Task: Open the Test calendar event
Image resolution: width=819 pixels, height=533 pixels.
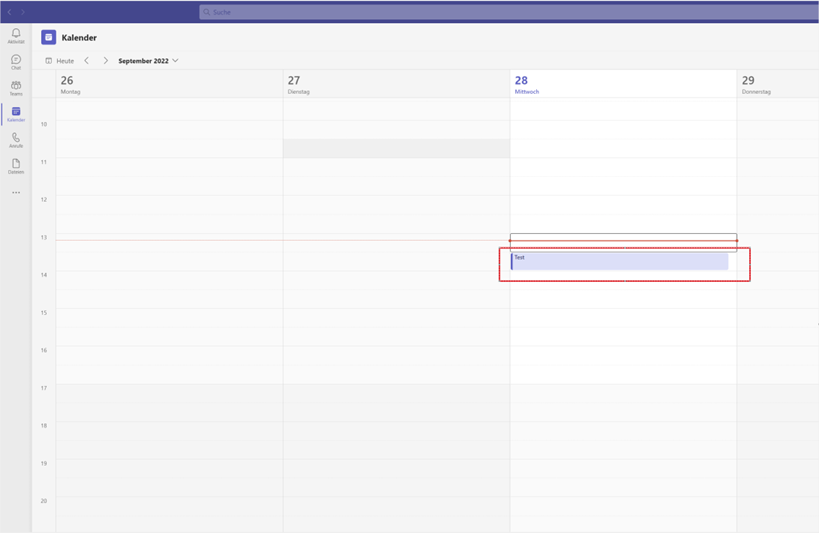Action: coord(619,262)
